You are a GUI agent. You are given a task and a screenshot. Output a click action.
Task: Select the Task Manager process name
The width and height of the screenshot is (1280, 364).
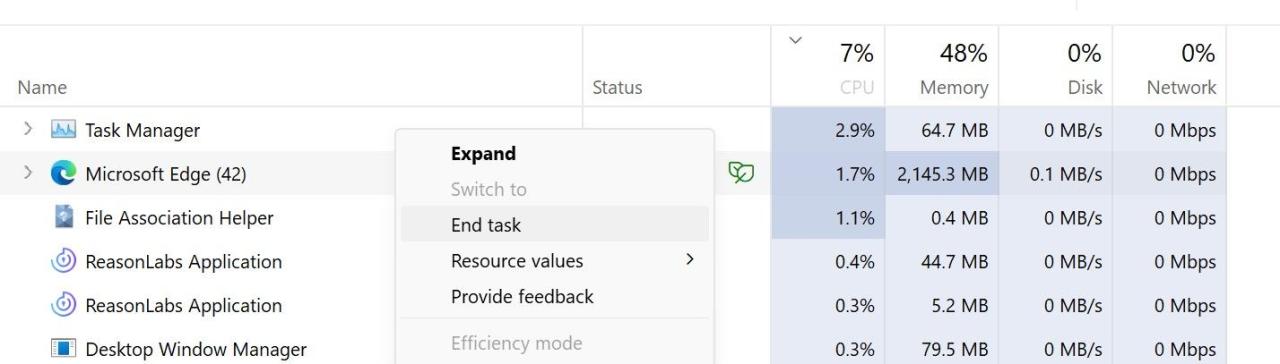point(142,130)
